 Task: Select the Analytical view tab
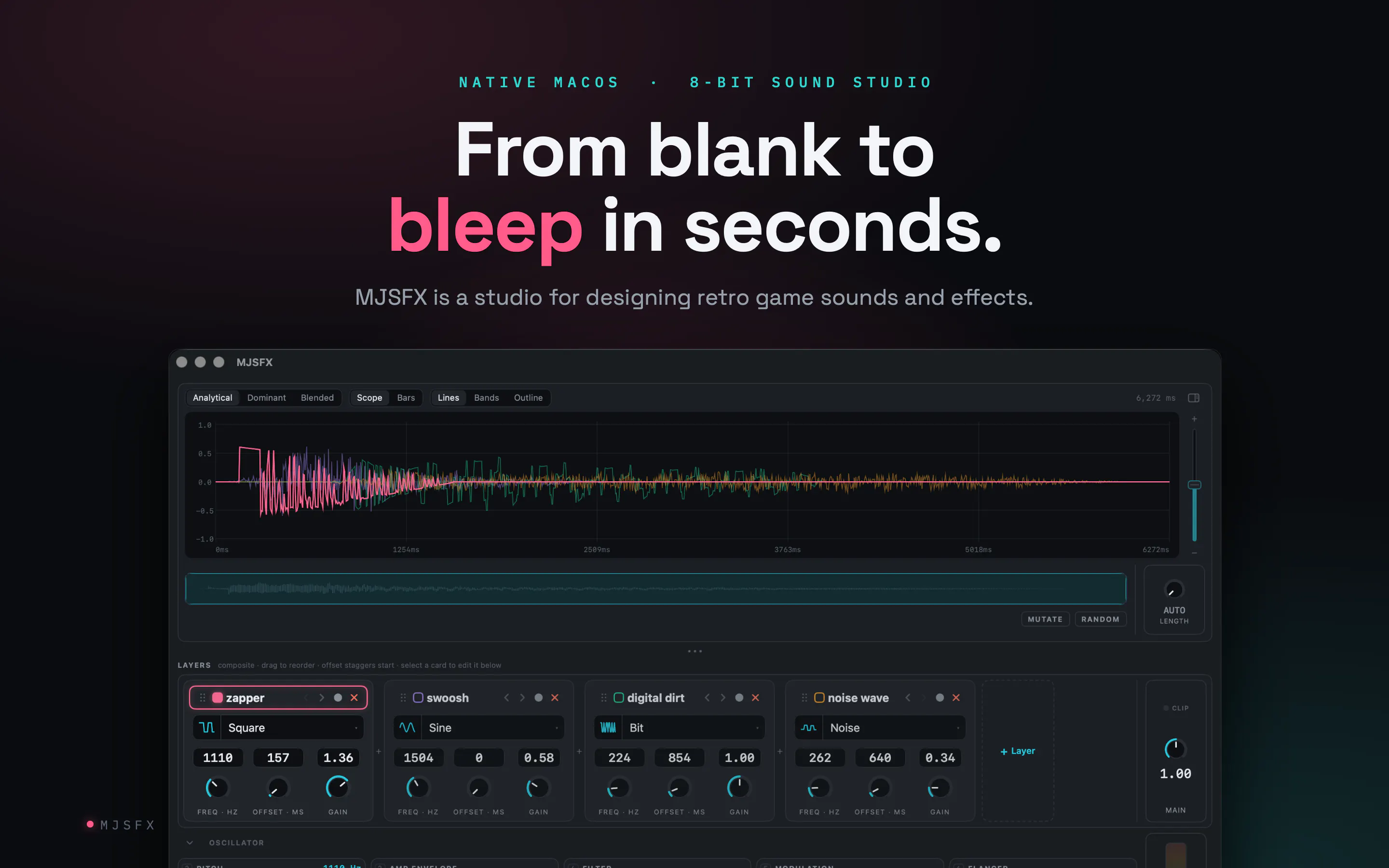click(212, 398)
